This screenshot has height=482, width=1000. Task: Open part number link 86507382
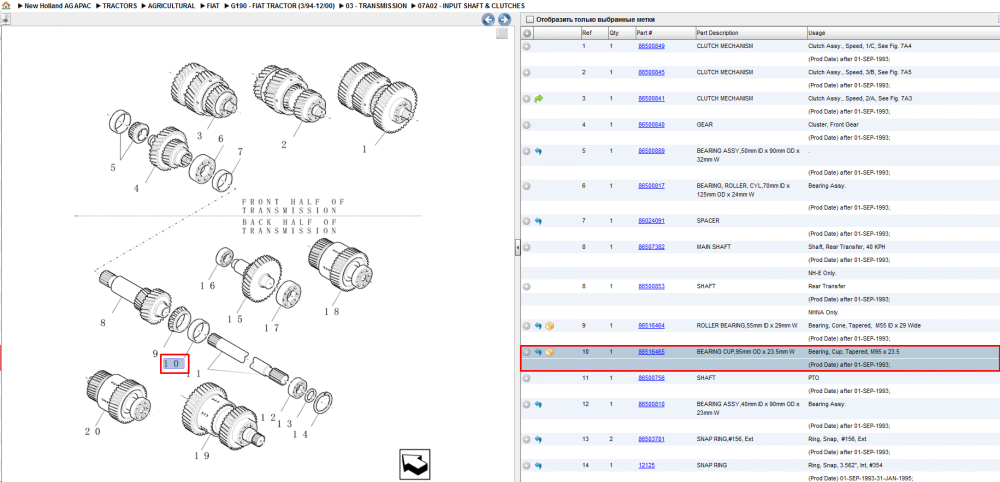pyautogui.click(x=651, y=247)
